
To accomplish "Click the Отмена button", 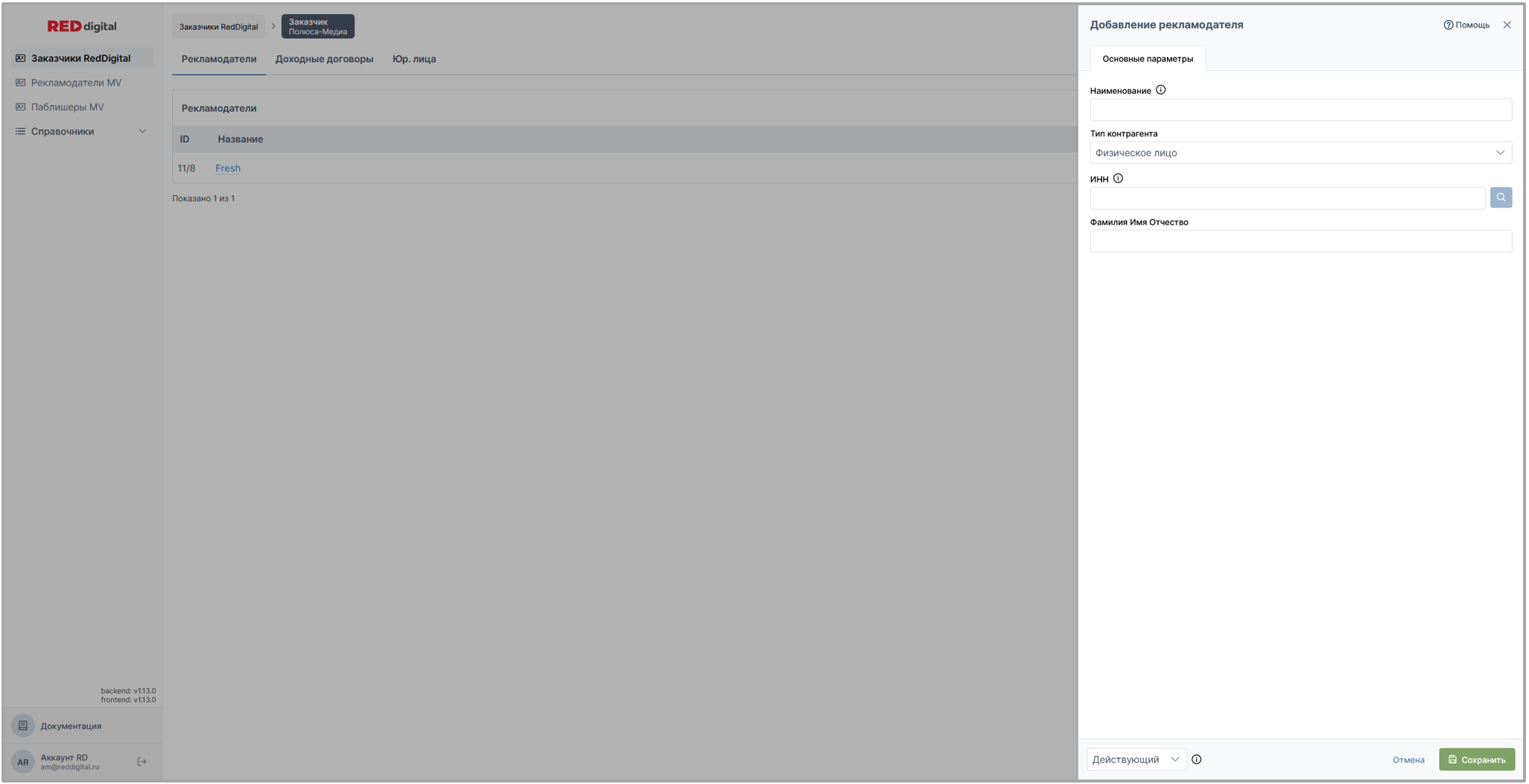I will coord(1408,760).
